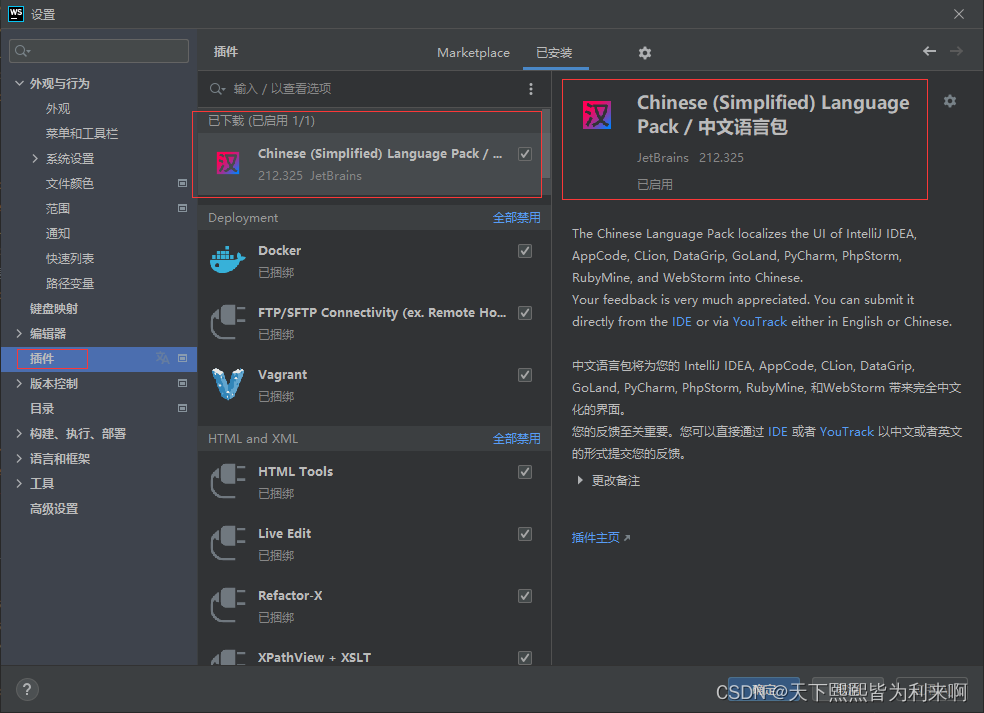
Task: Click the Chinese Language Pack icon in list
Action: (x=227, y=163)
